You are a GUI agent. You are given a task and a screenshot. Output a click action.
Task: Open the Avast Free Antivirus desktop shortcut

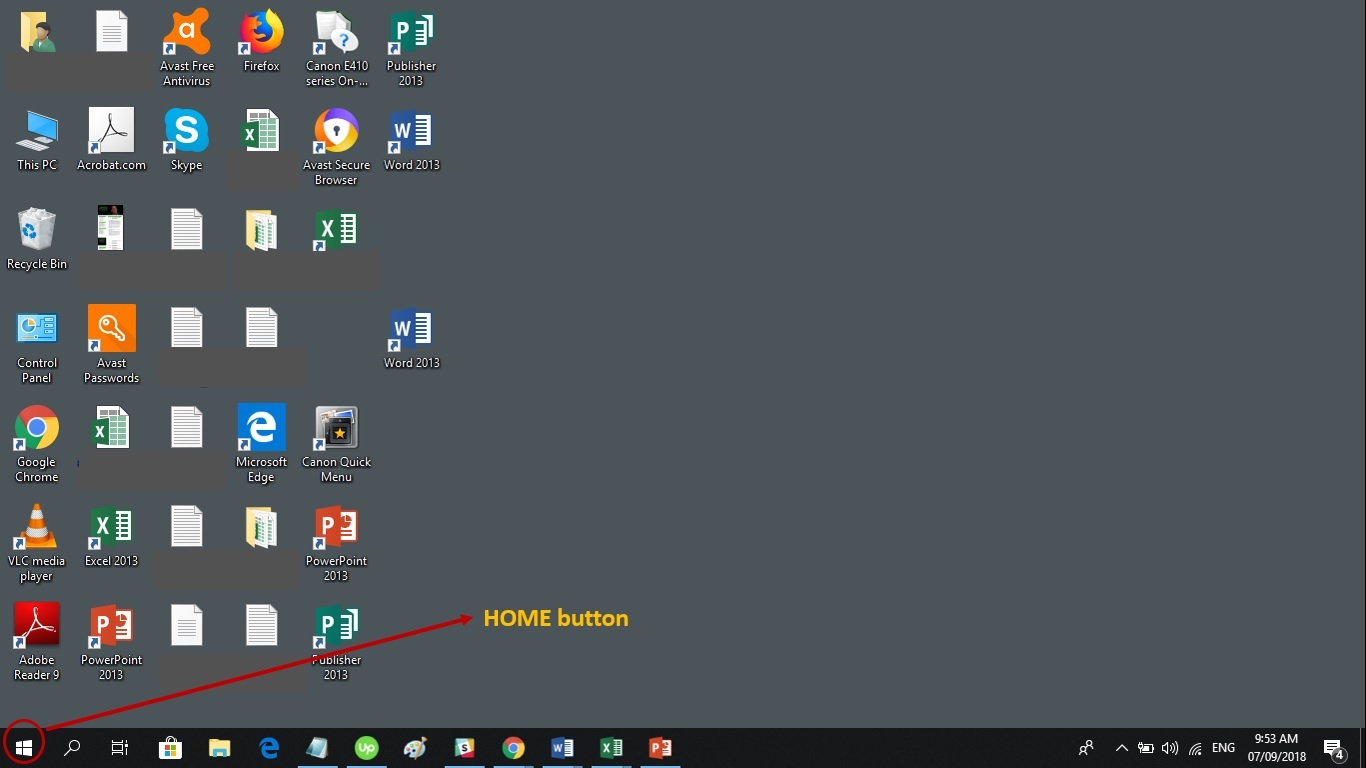[x=187, y=48]
